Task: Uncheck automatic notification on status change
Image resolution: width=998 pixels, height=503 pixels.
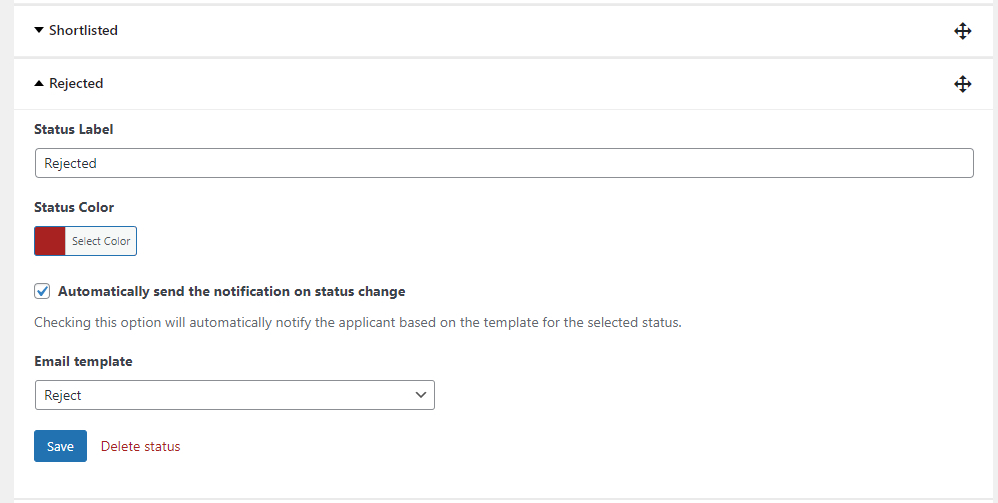Action: click(42, 292)
